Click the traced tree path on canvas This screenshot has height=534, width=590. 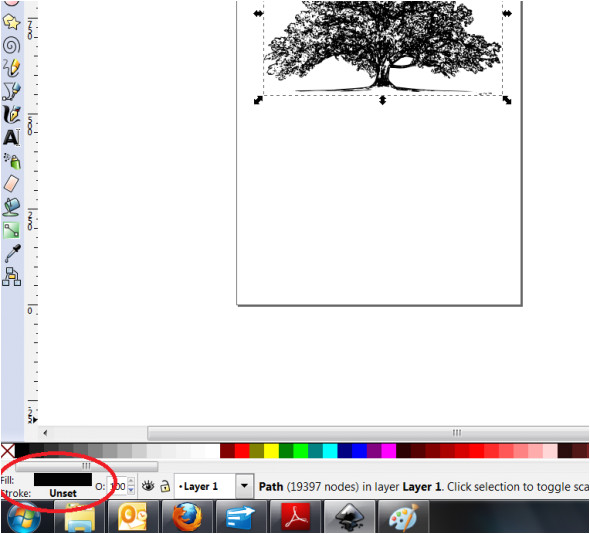coord(382,47)
